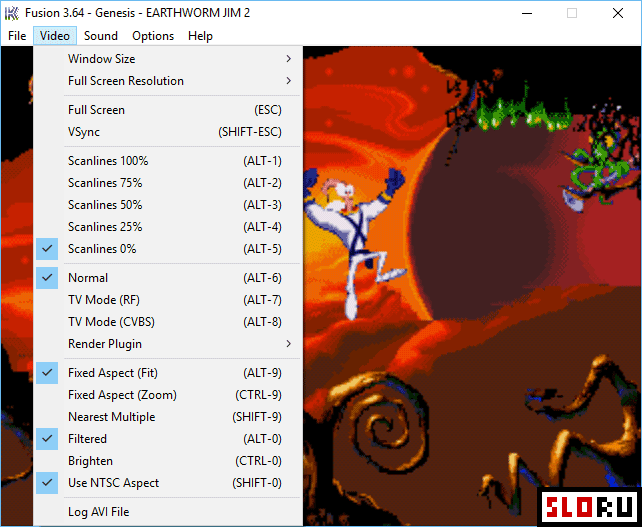
Task: Close the Fusion emulator window
Action: coord(618,13)
